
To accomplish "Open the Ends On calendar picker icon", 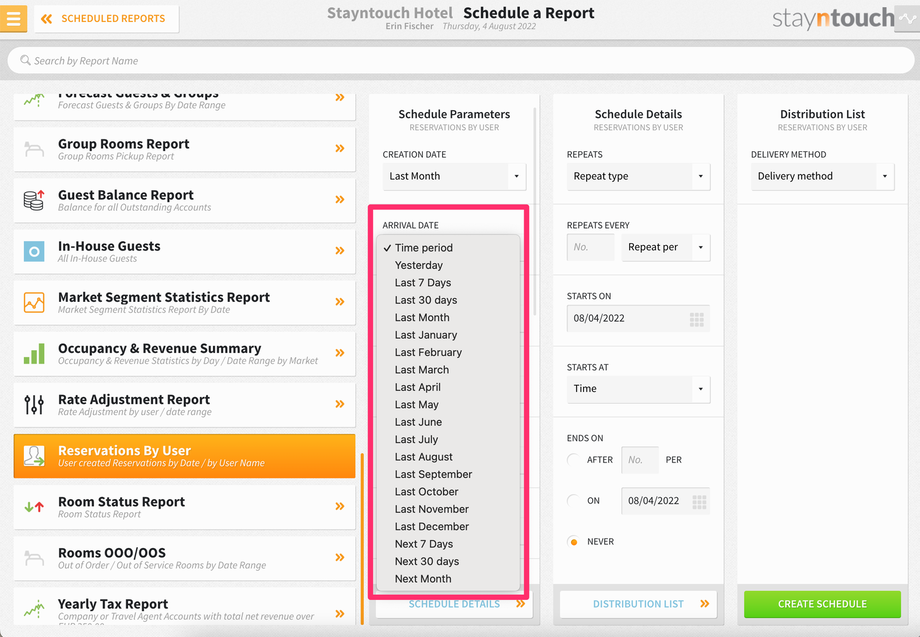I will 699,502.
